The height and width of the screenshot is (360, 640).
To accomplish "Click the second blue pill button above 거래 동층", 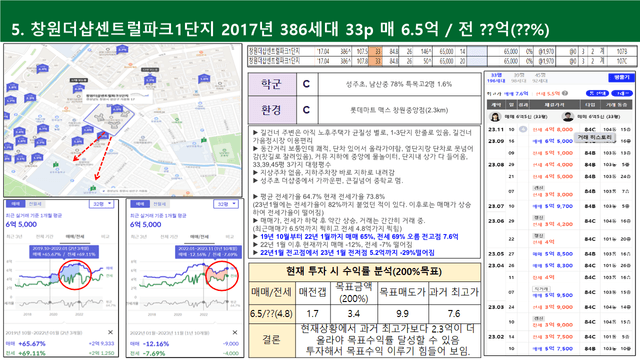I will click(622, 93).
